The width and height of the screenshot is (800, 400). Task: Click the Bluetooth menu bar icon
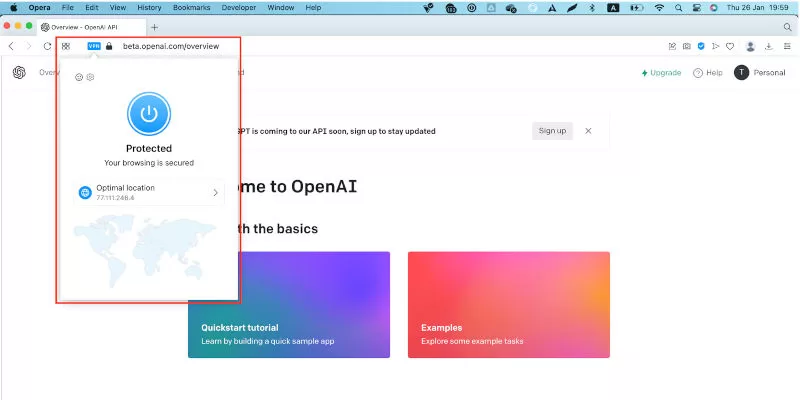pyautogui.click(x=592, y=8)
